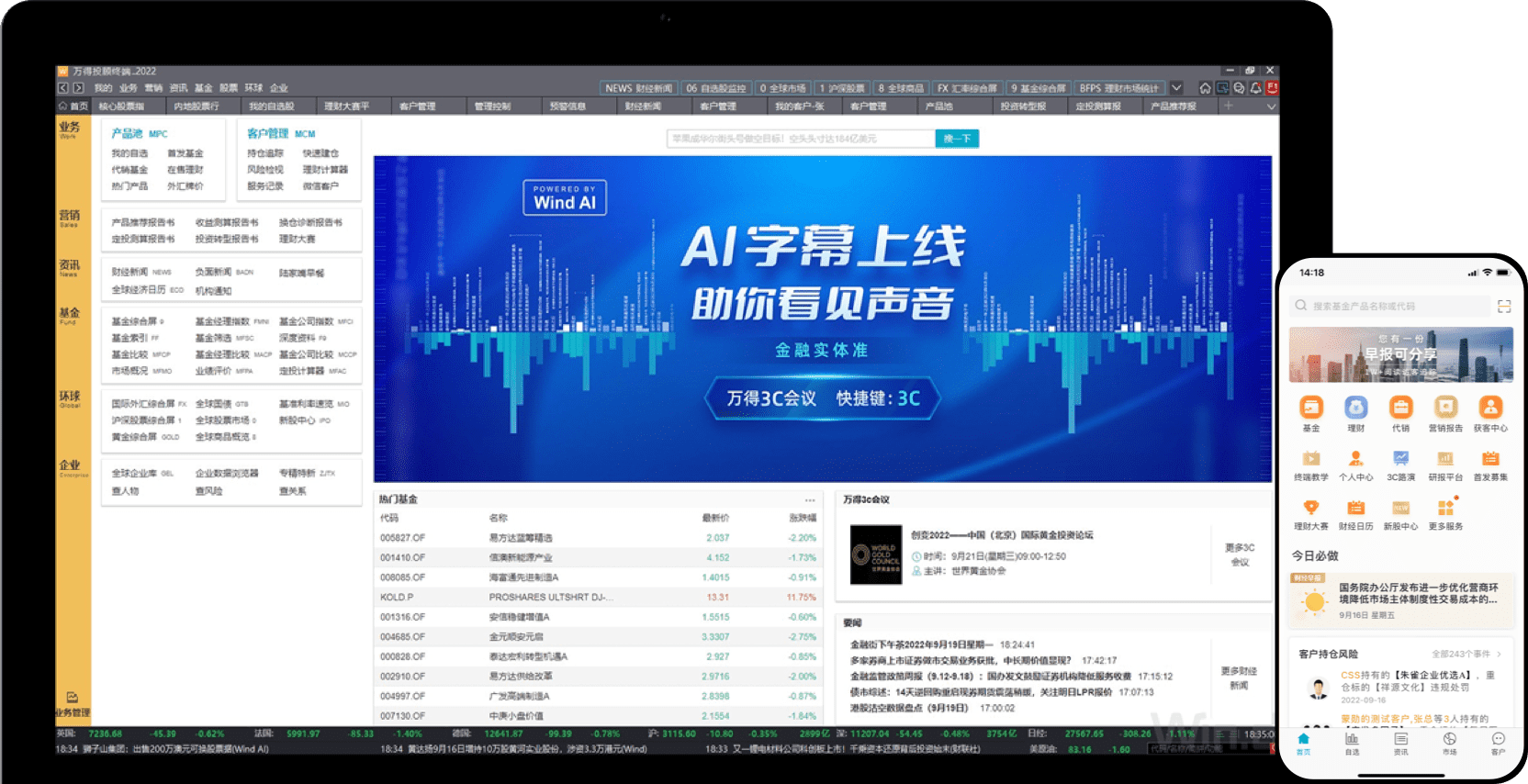This screenshot has width=1528, height=784.
Task: Open FX 汇率综合屏 shortcut button
Action: (x=967, y=88)
